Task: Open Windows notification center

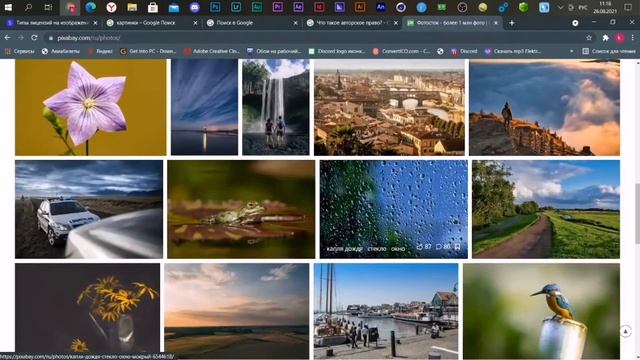Action: click(628, 7)
